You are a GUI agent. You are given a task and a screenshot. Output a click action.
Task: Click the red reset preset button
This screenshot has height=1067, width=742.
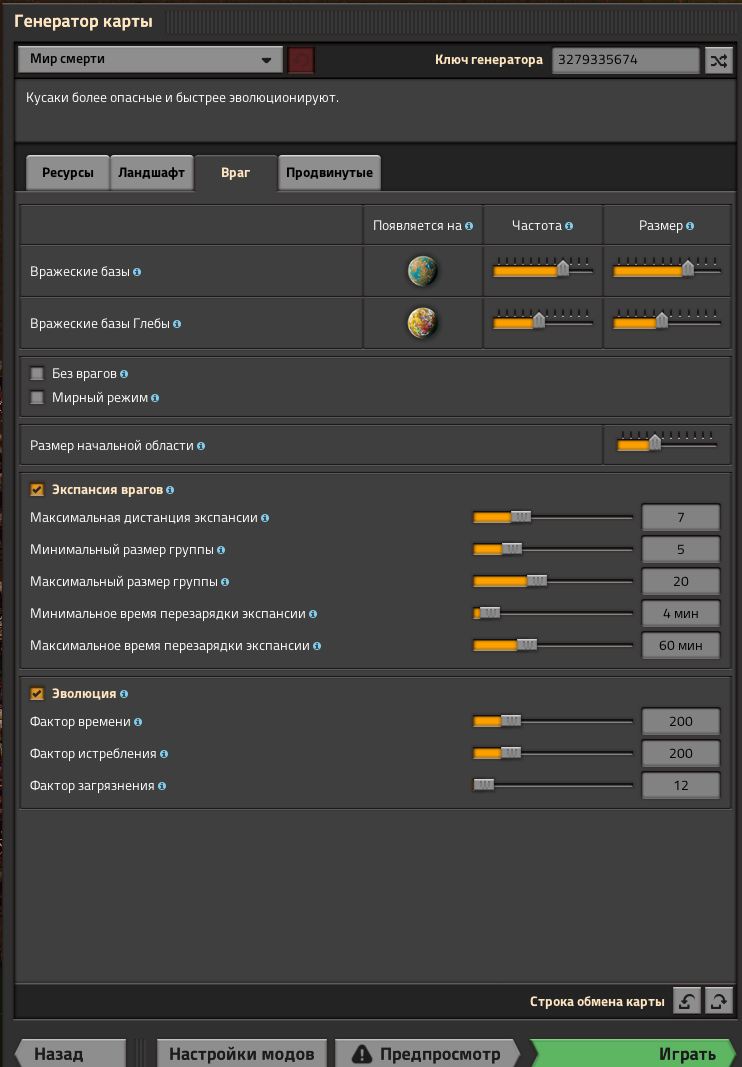[301, 60]
